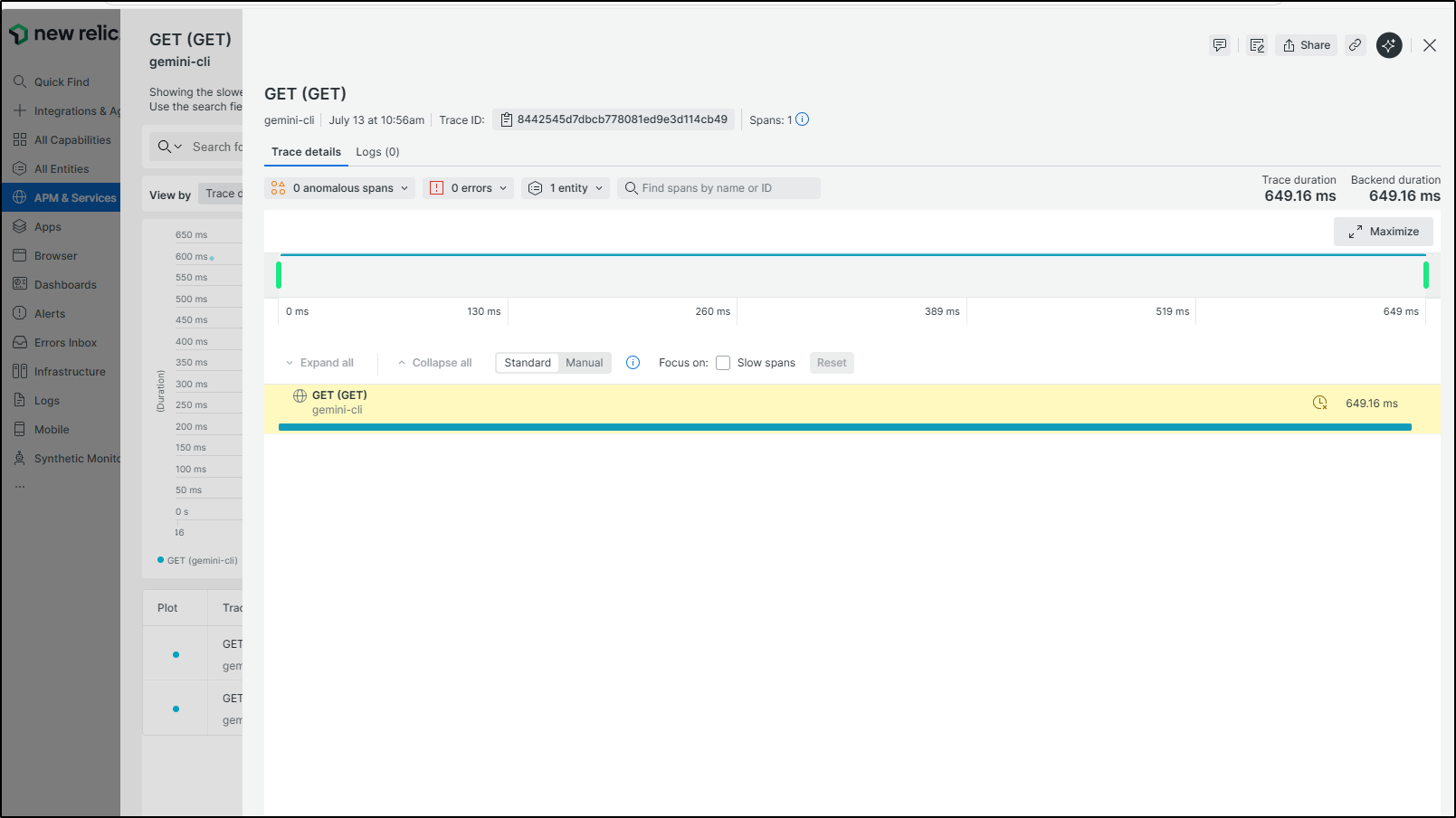1456x818 pixels.
Task: Expand the 0 errors filter dropdown
Action: tap(469, 188)
